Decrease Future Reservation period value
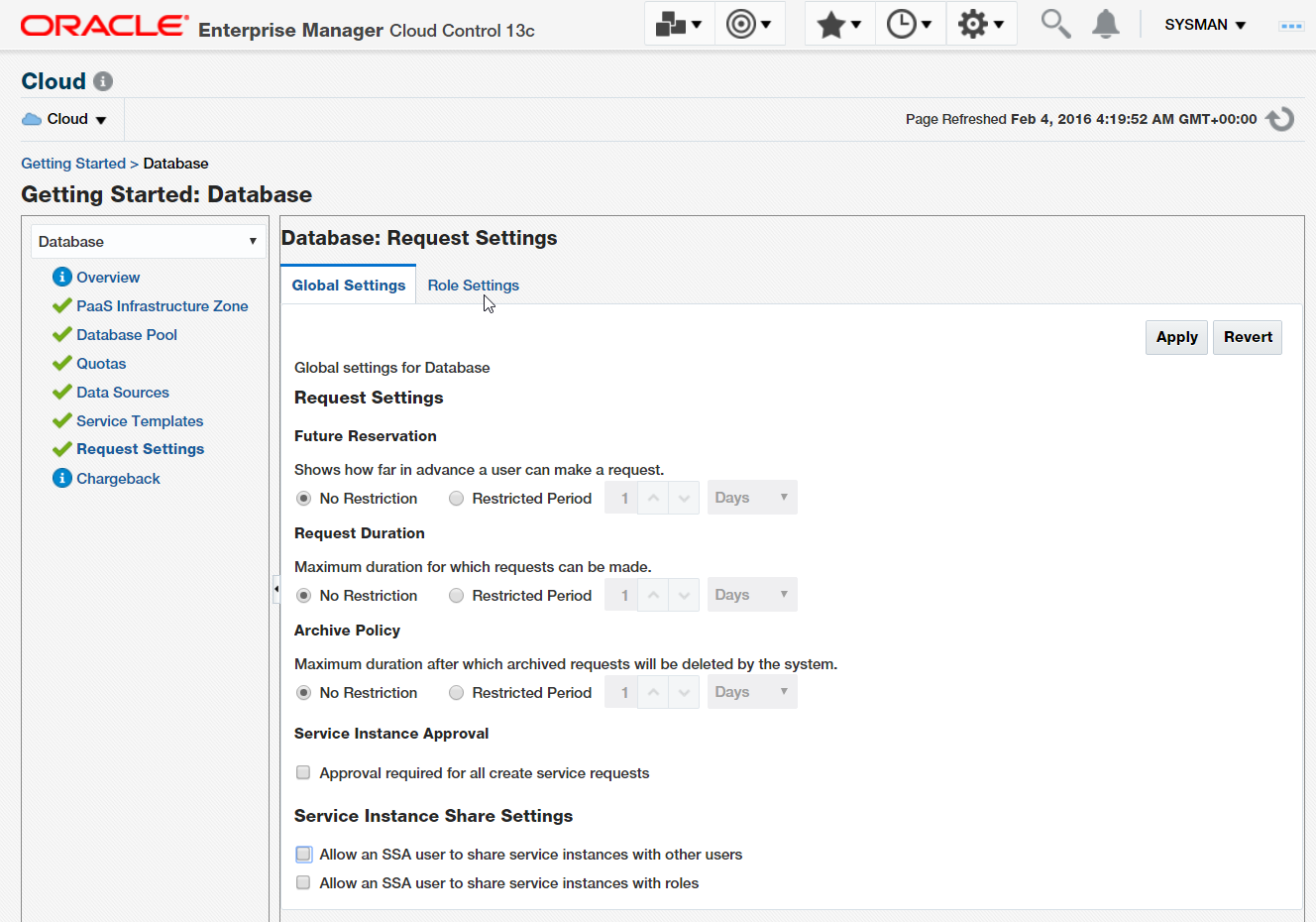 (684, 498)
